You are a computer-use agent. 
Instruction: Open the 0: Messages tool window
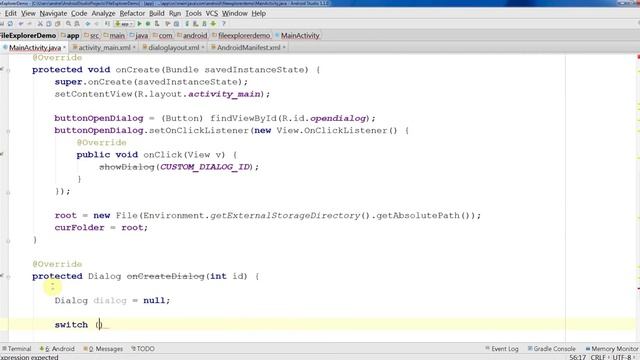pyautogui.click(x=103, y=349)
